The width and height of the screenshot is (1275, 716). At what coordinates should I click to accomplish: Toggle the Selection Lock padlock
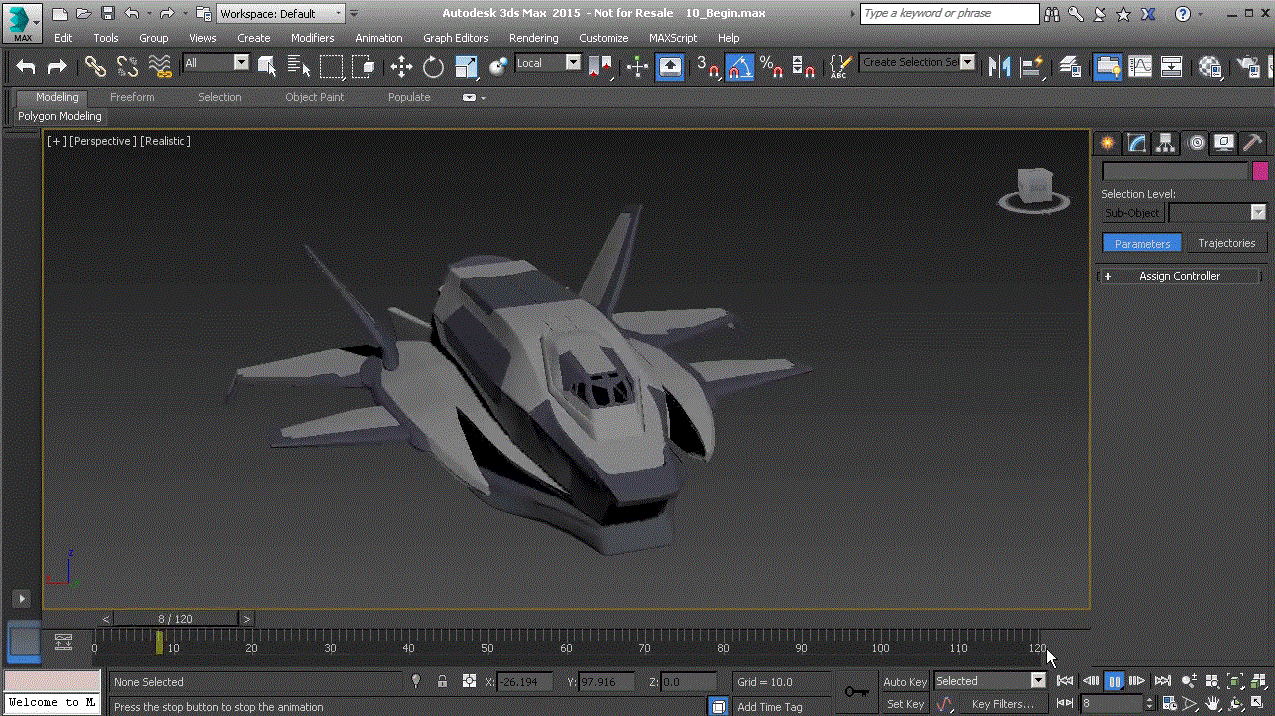point(442,682)
